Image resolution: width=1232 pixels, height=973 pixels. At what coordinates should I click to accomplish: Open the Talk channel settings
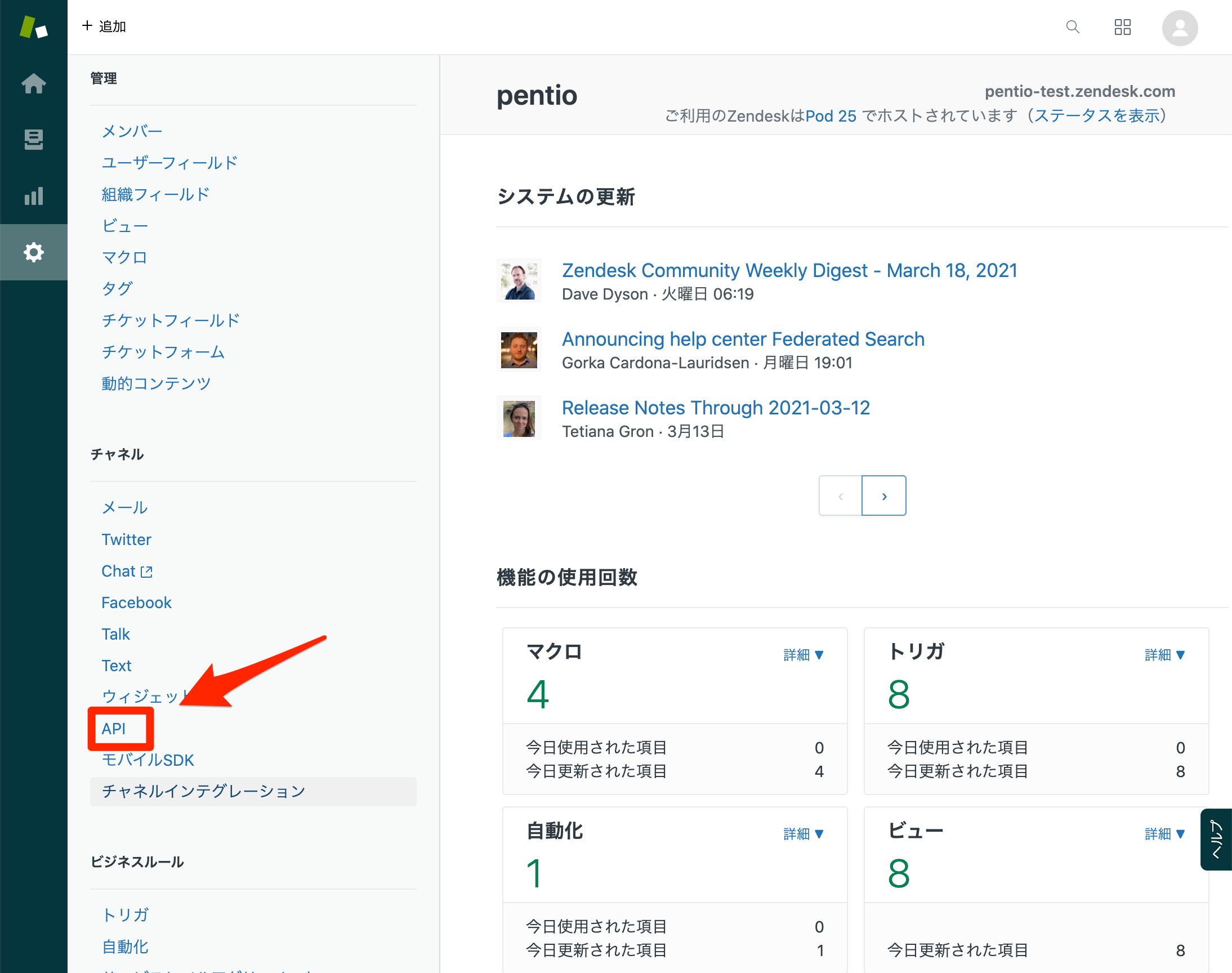tap(115, 634)
